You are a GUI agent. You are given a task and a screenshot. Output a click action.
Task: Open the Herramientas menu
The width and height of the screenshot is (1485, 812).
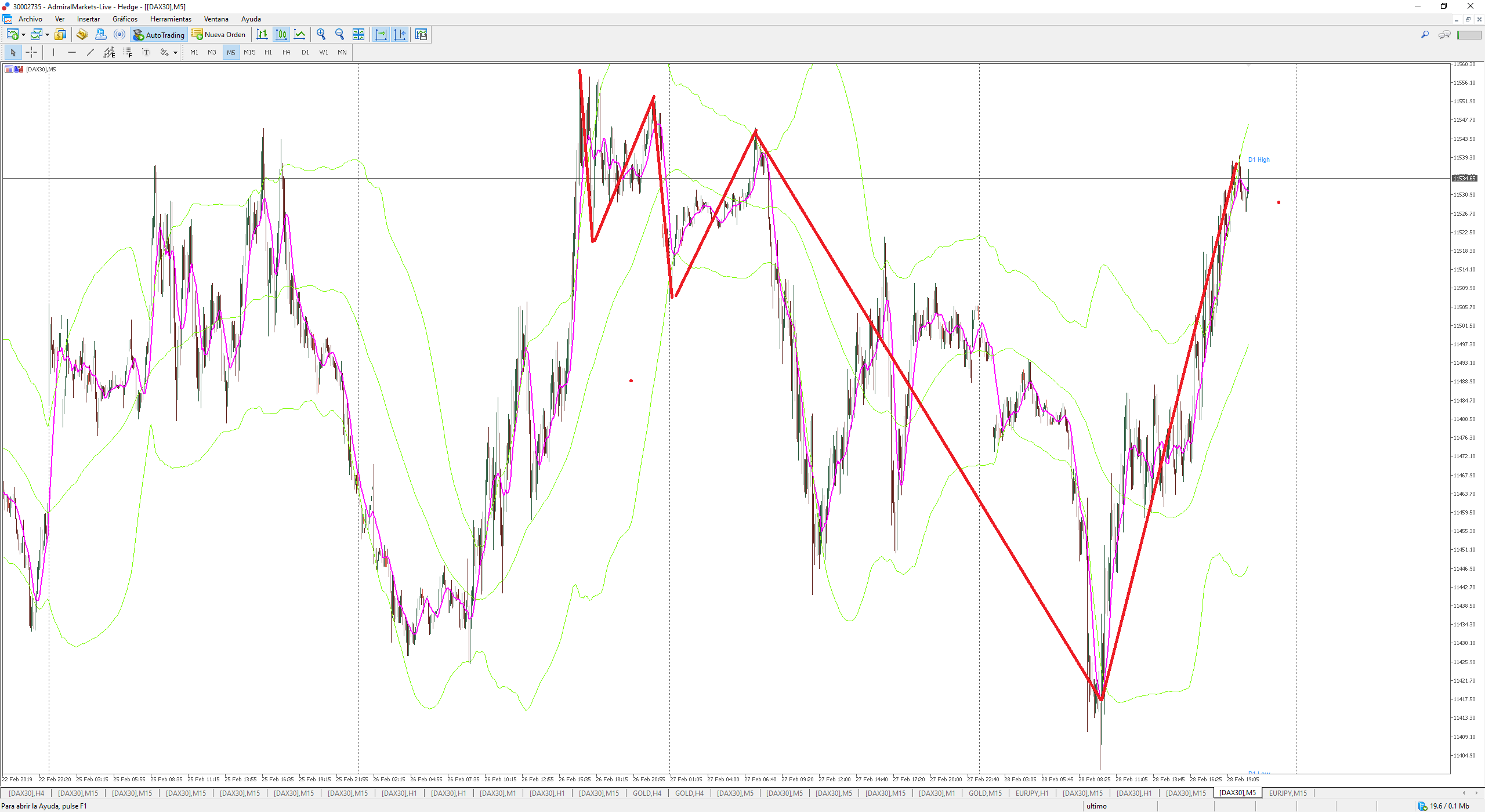tap(171, 19)
